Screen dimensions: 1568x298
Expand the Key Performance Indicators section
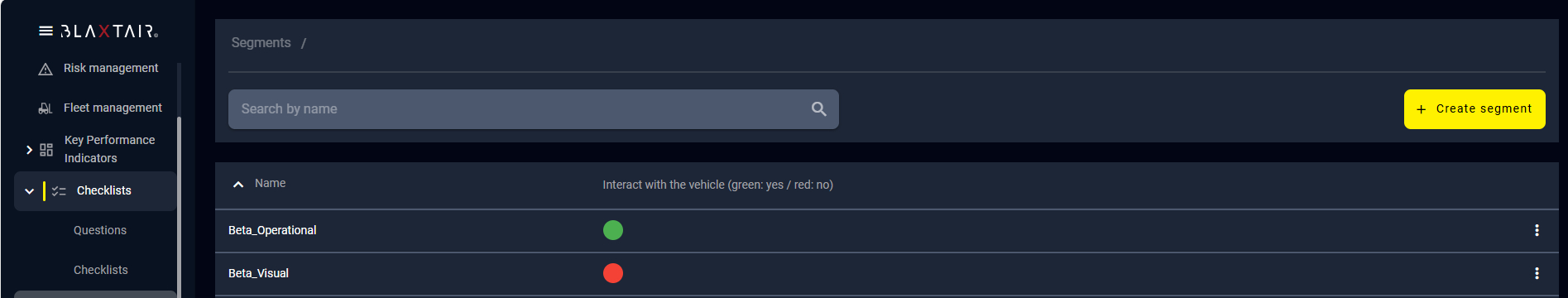click(x=29, y=150)
